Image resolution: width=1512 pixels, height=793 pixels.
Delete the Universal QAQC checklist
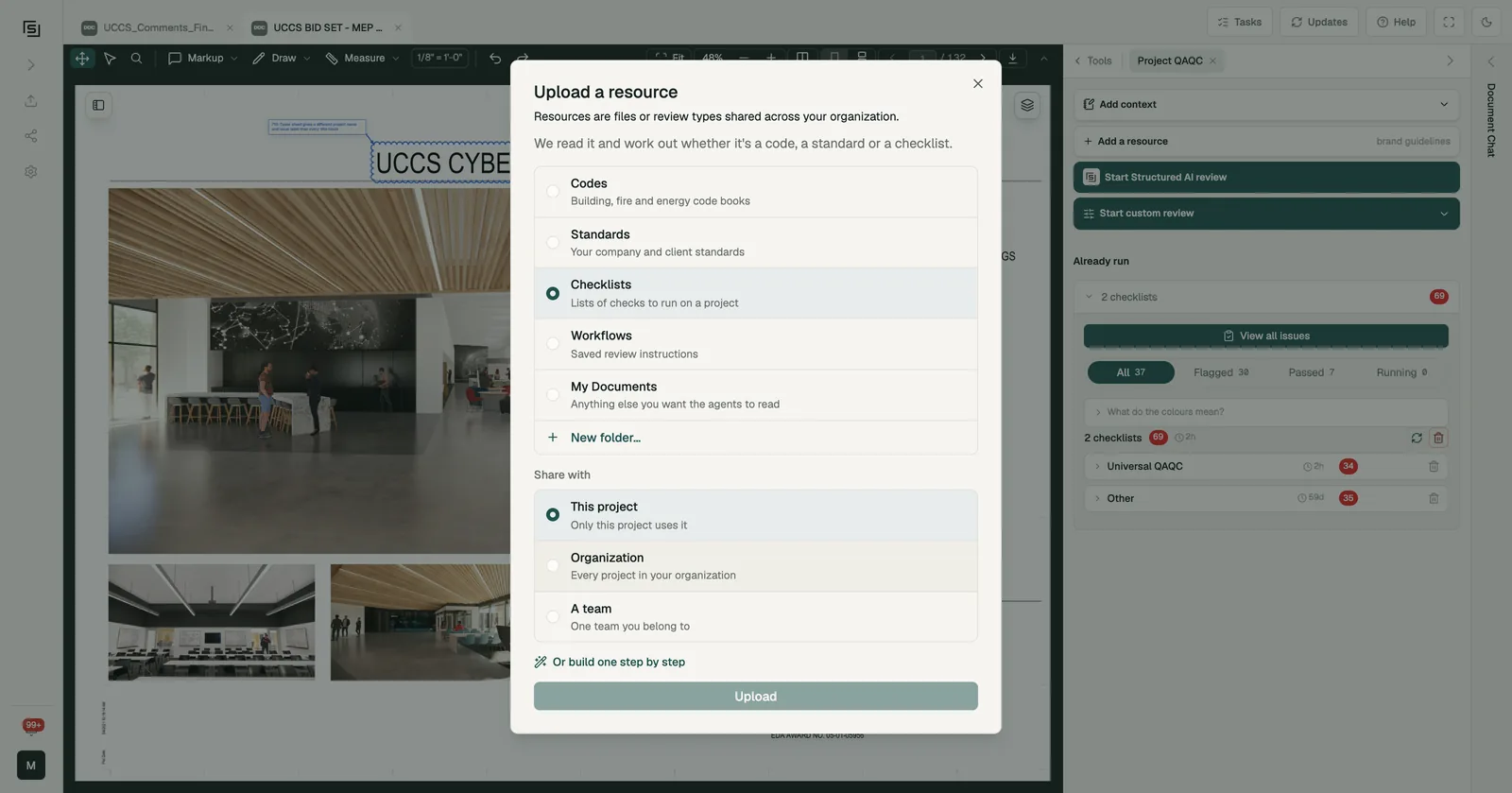tap(1434, 466)
